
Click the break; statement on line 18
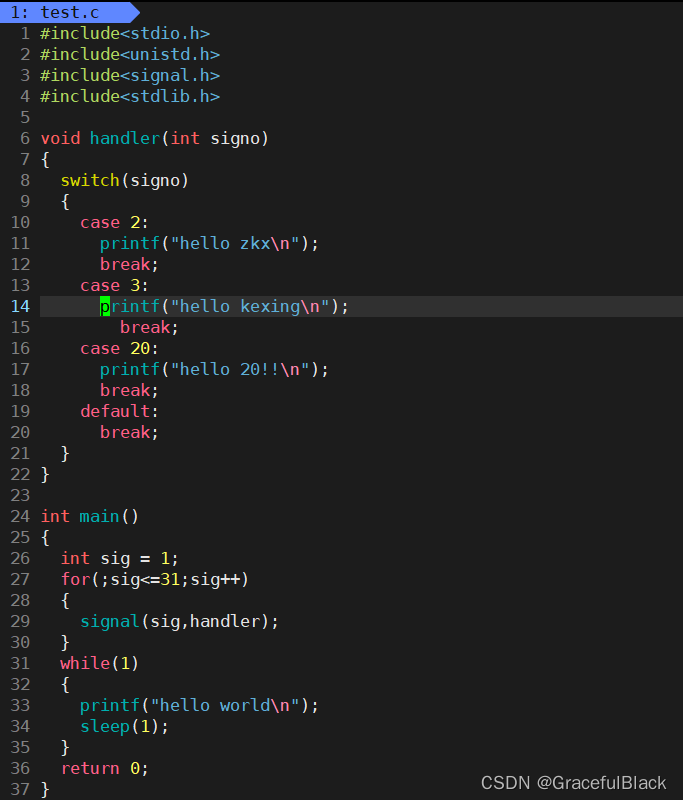(x=129, y=390)
